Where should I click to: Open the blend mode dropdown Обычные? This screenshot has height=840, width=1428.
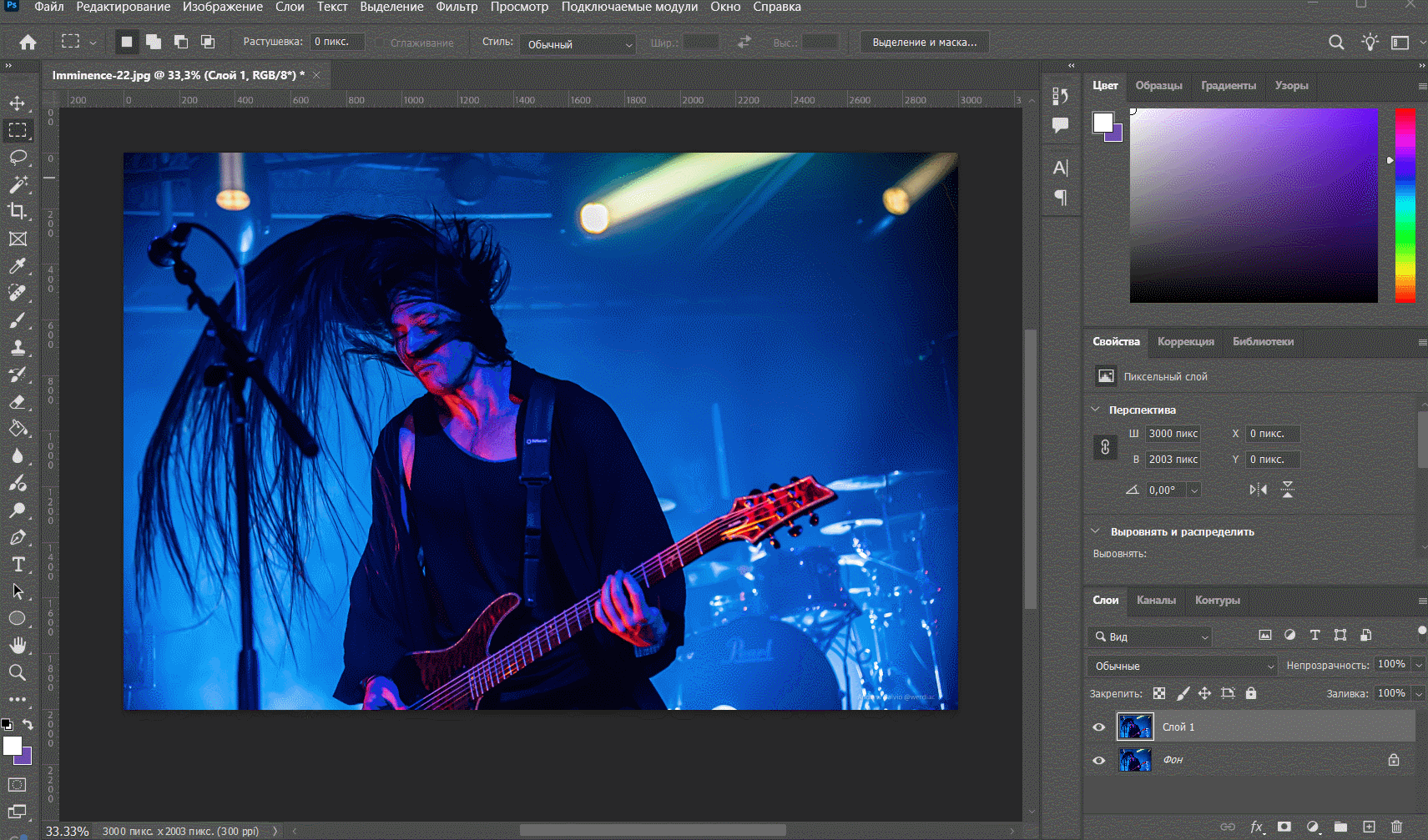click(1183, 666)
